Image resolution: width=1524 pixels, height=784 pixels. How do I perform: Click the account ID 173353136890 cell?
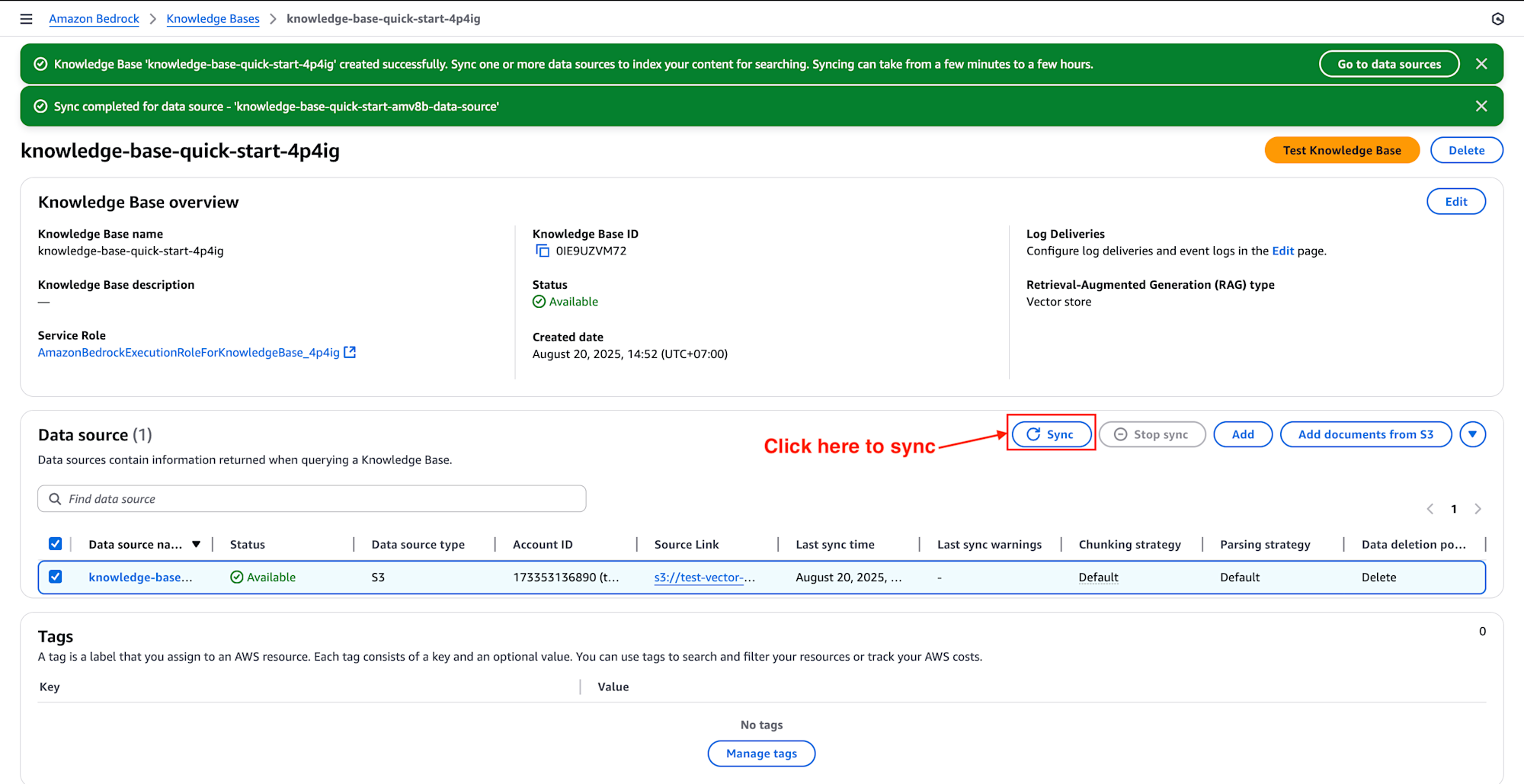pyautogui.click(x=566, y=578)
